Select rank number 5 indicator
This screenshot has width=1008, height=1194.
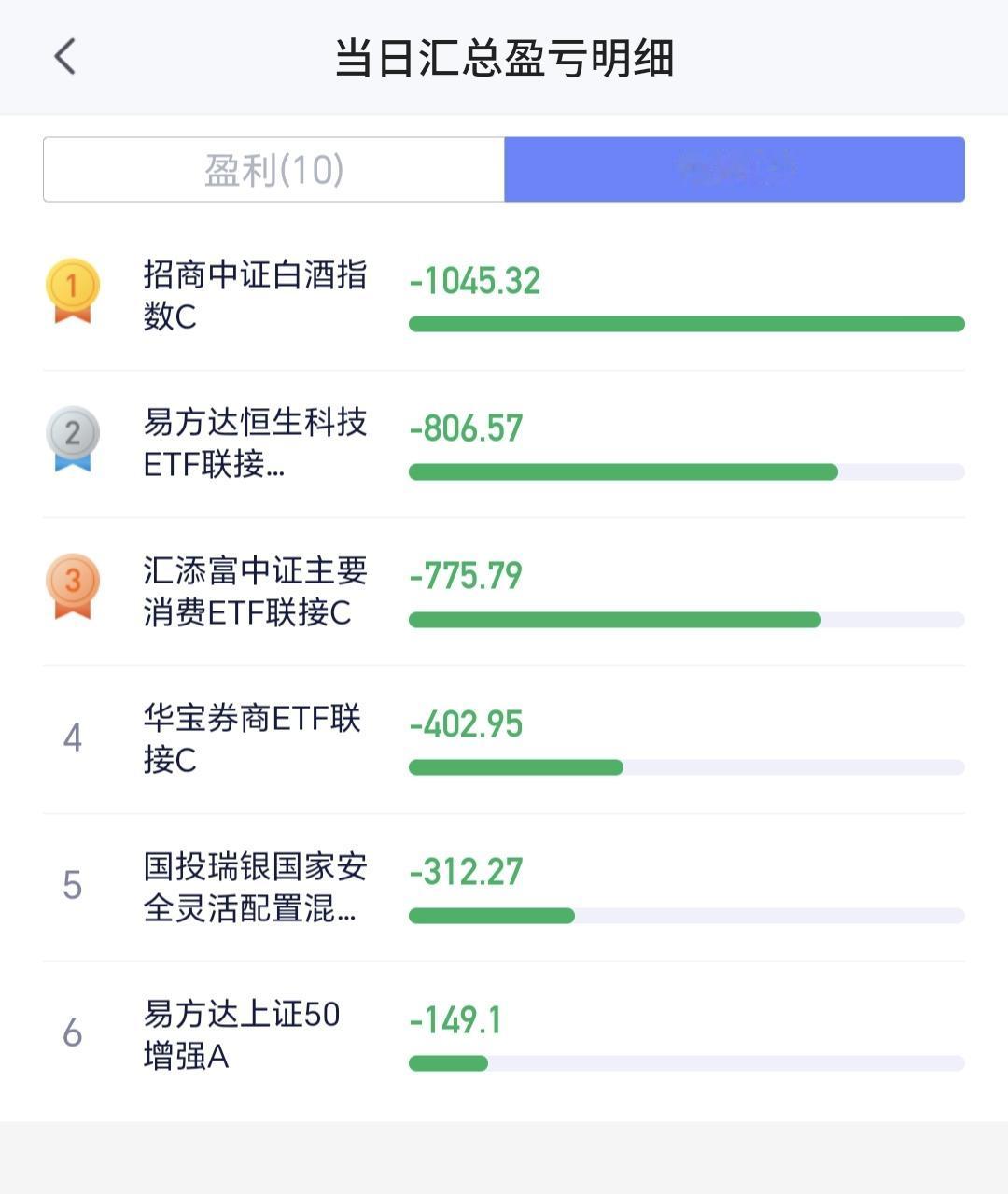(x=73, y=886)
